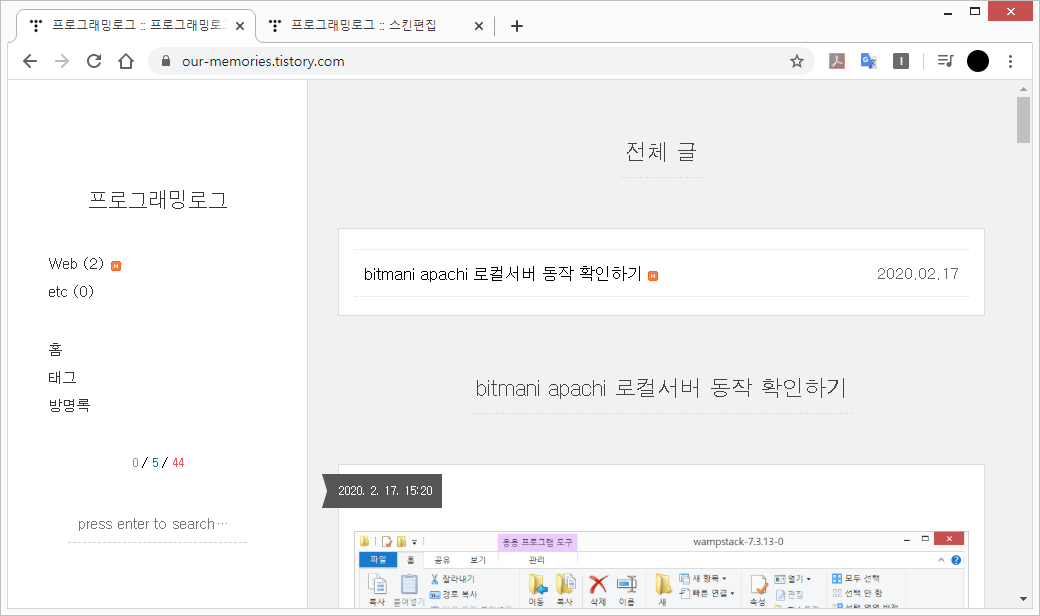The width and height of the screenshot is (1040, 616).
Task: View site info via the lock icon
Action: click(166, 61)
